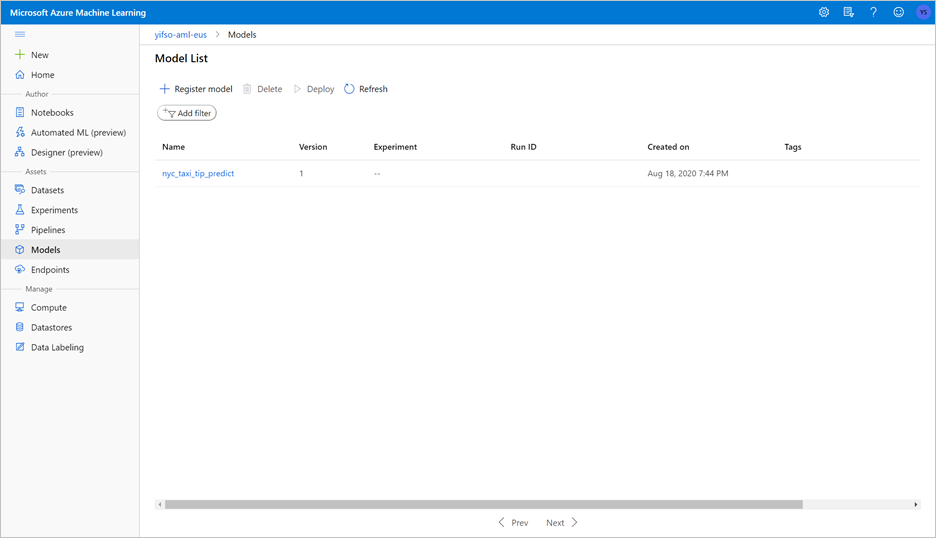This screenshot has width=936, height=538.
Task: Click the Add filter button
Action: [x=187, y=113]
